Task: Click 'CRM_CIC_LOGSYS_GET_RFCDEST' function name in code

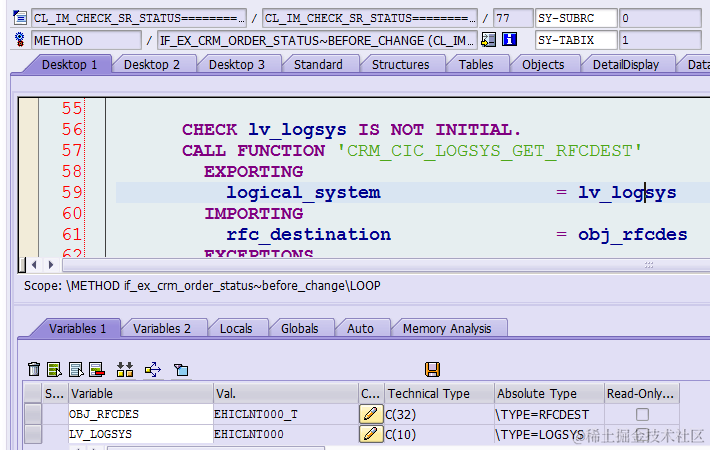Action: pyautogui.click(x=489, y=151)
